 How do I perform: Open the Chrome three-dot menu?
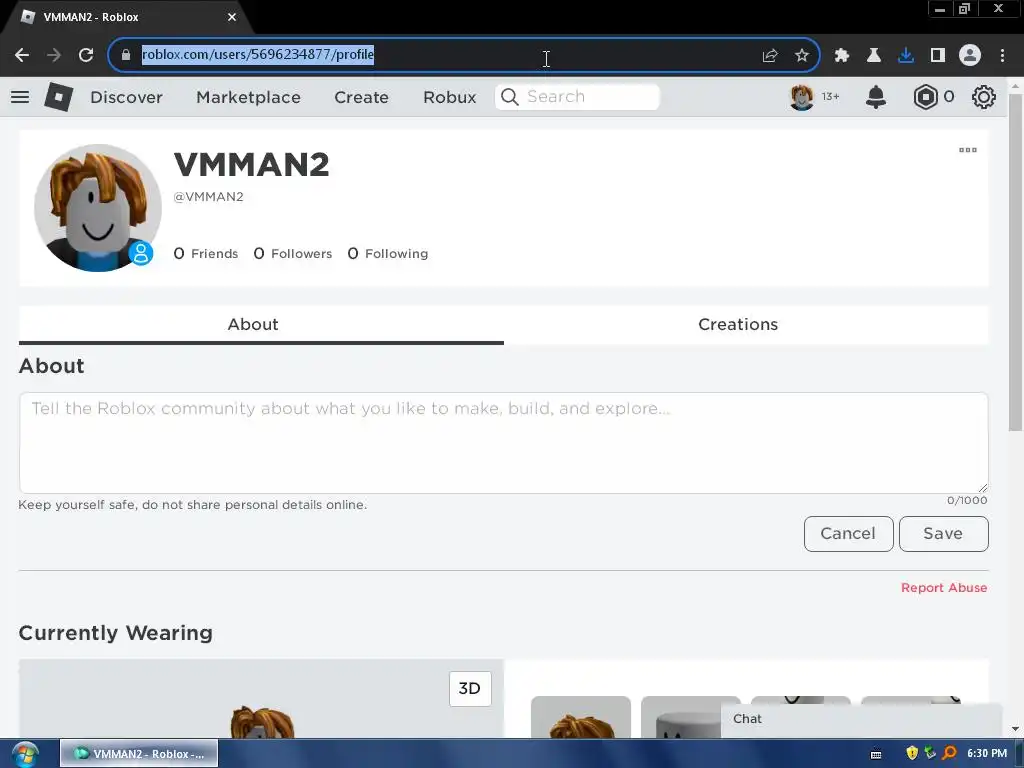1002,55
